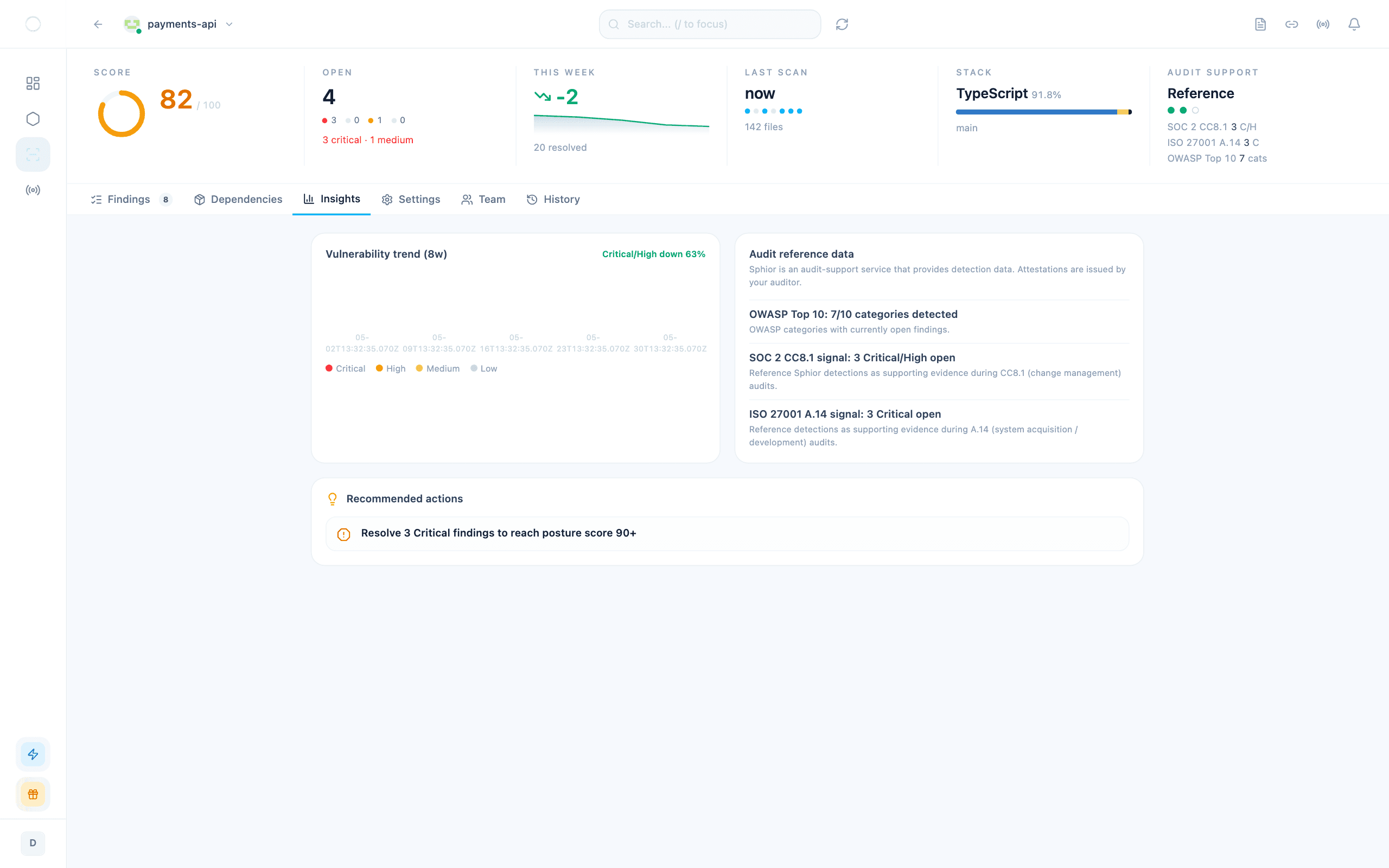
Task: Click the warning icon in recommended action
Action: (x=344, y=534)
